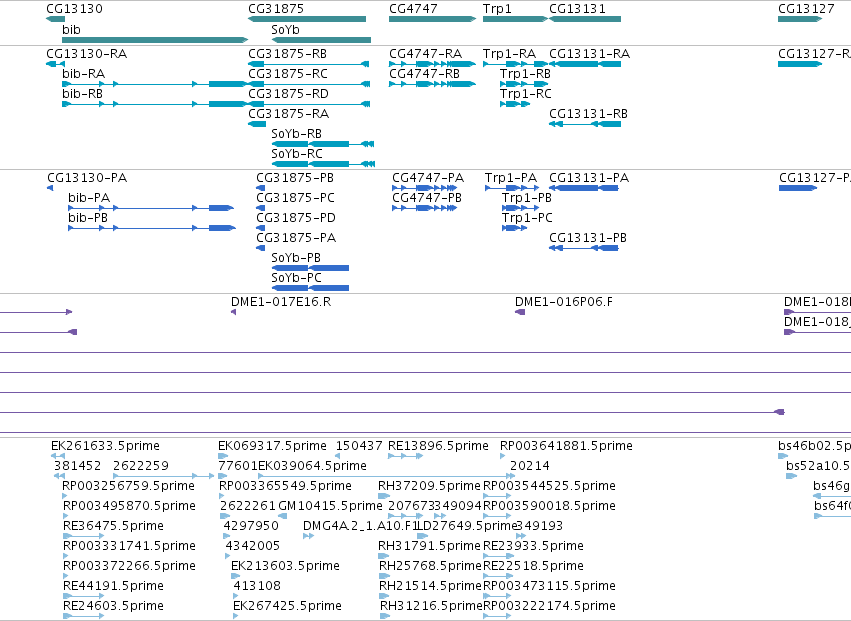Click the CG31875-RD transcript label
This screenshot has width=851, height=621.
[288, 93]
